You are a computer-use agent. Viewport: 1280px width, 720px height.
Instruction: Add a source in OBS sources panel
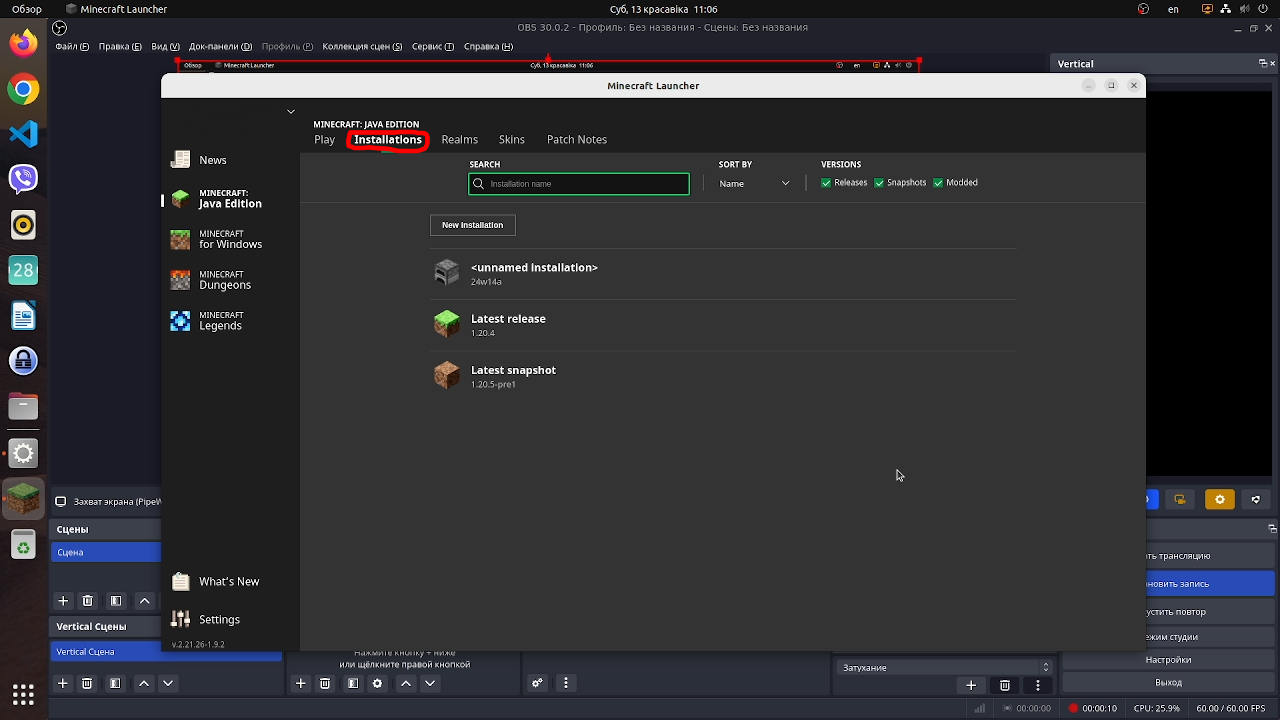(300, 684)
